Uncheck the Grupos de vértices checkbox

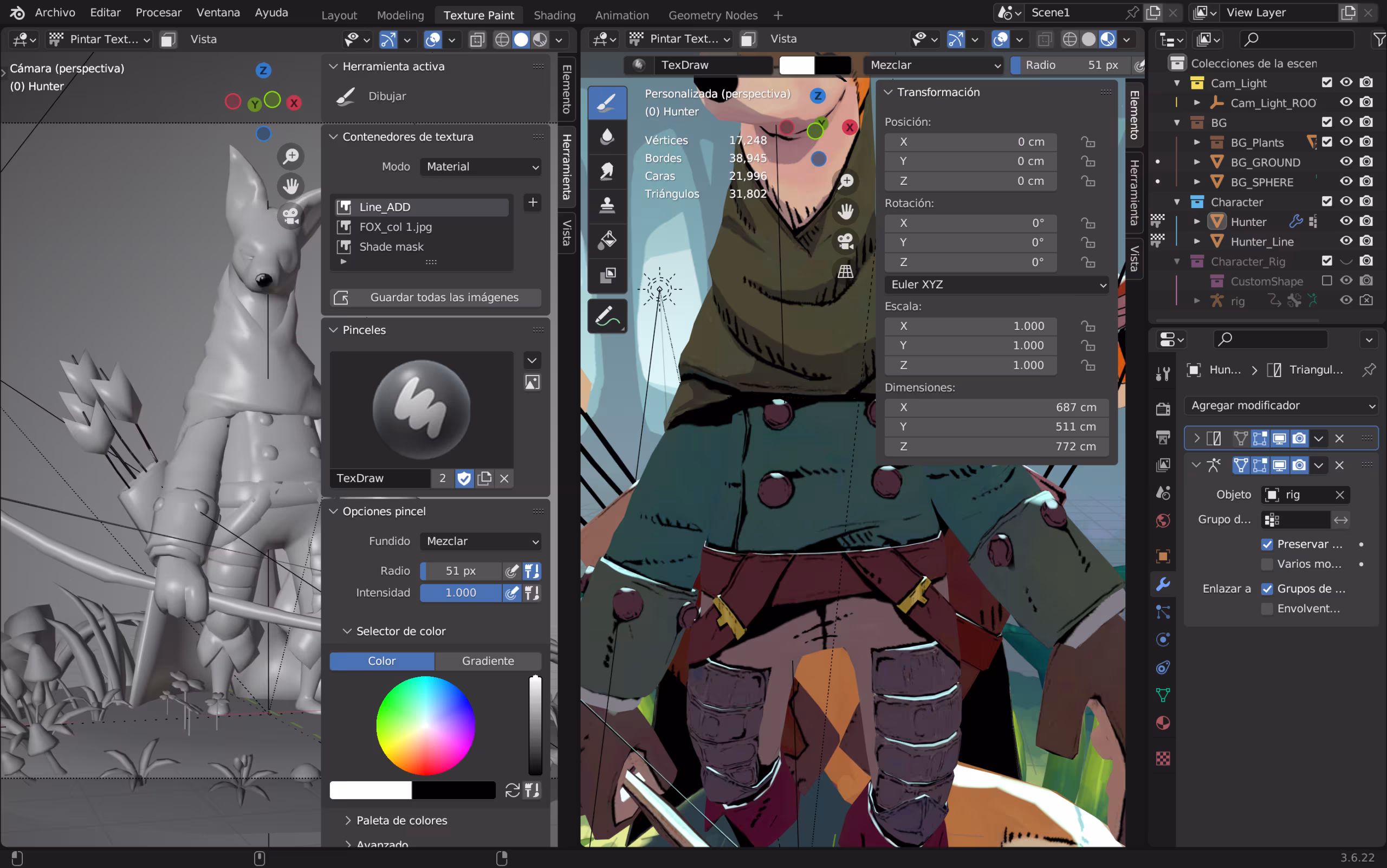coord(1267,589)
